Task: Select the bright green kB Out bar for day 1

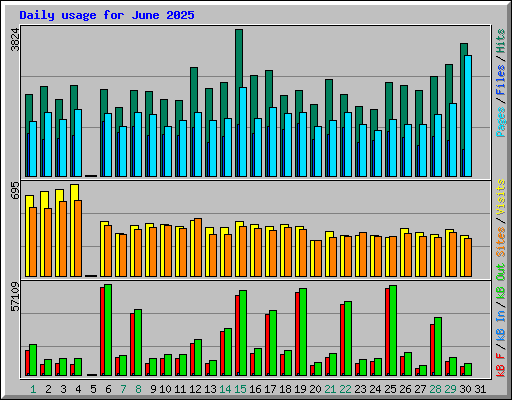Action: tap(33, 360)
